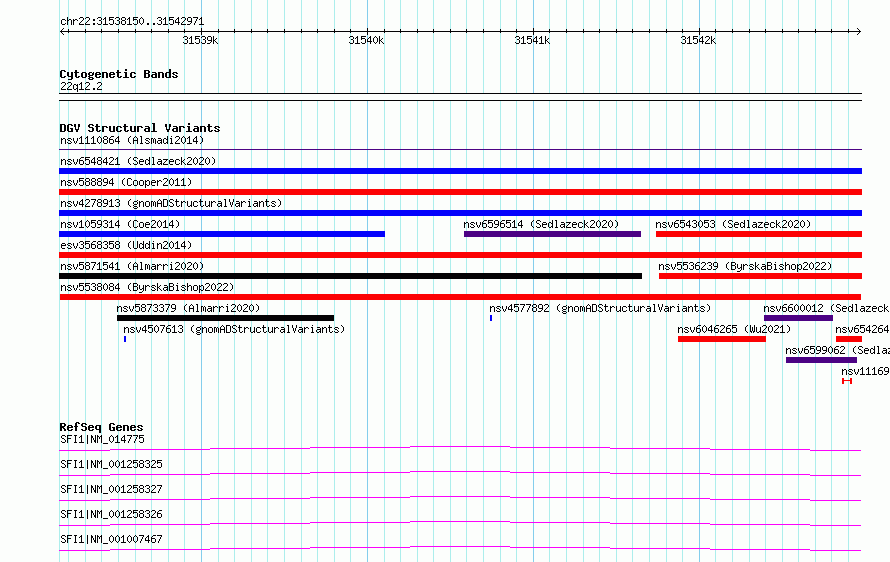Click the magenta intron line of NM_014775

pos(460,447)
